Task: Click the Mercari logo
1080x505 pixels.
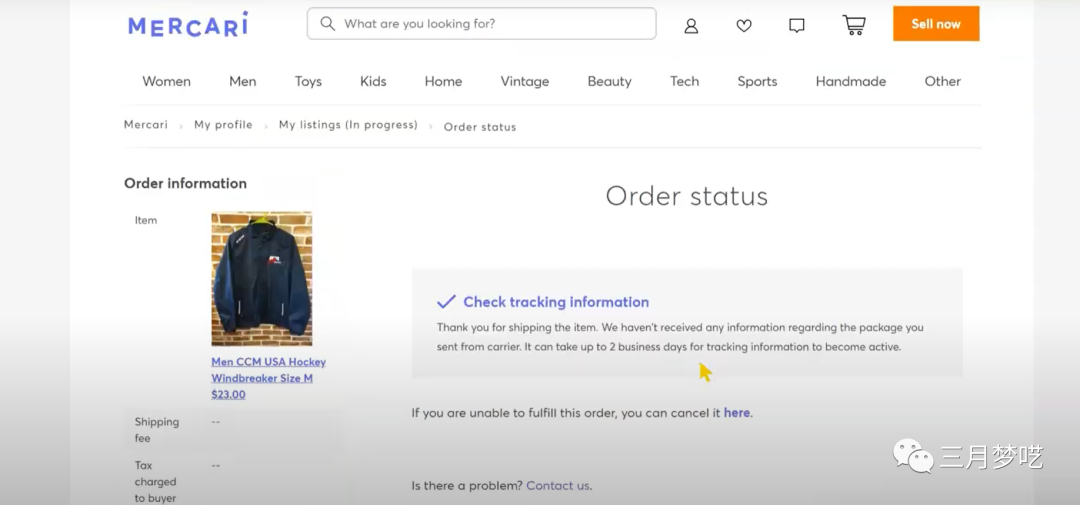Action: pyautogui.click(x=188, y=24)
